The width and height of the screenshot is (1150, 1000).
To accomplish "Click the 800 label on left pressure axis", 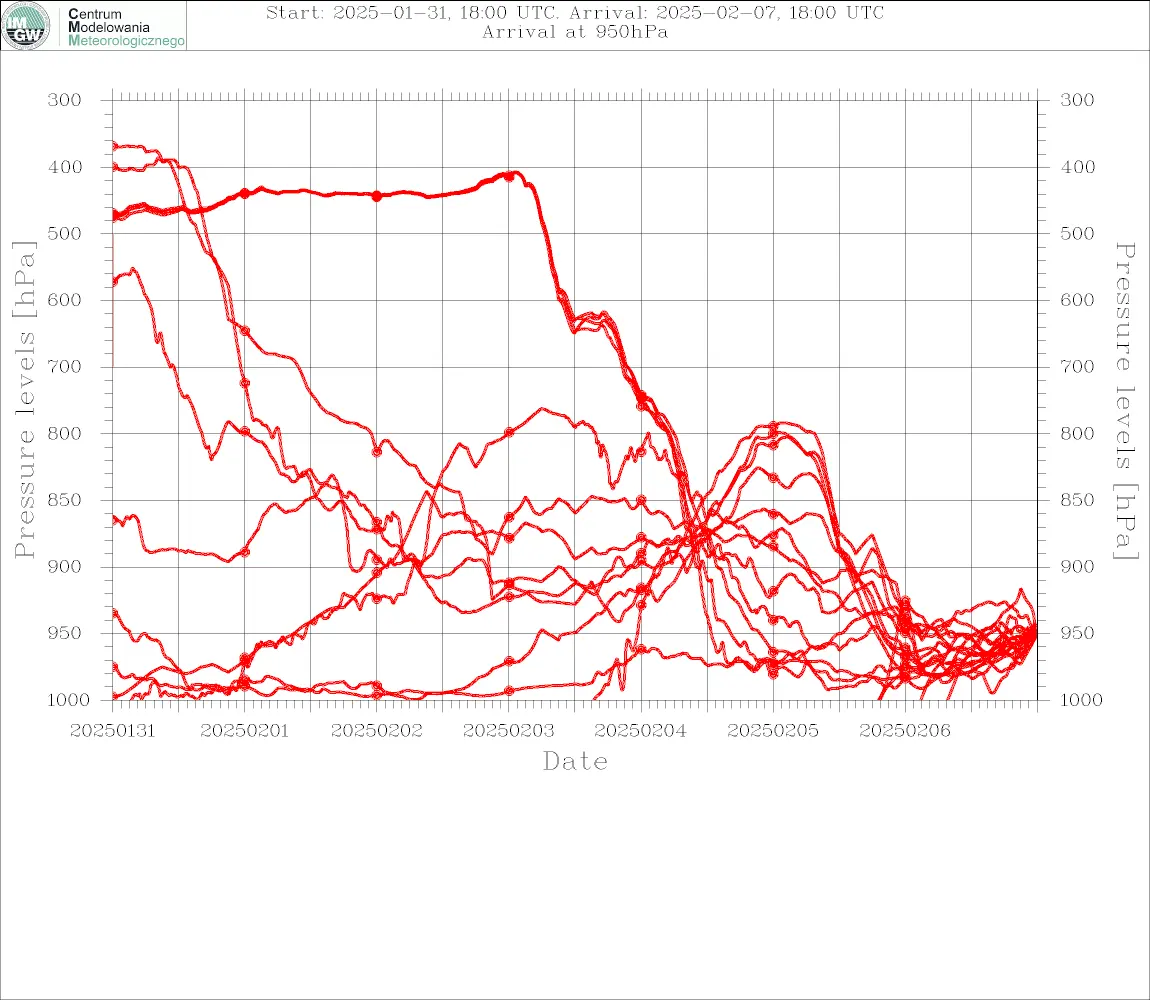I will [65, 433].
